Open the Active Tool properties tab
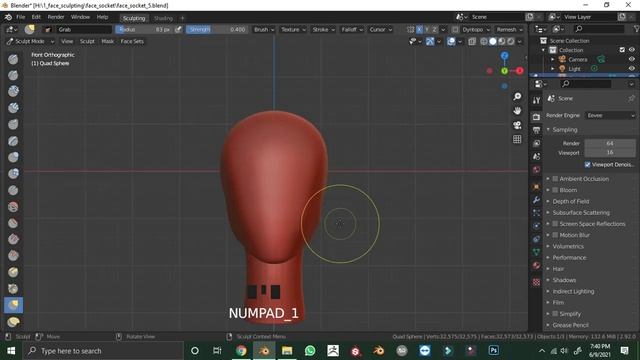Screen dimensions: 640x360 [x=536, y=100]
